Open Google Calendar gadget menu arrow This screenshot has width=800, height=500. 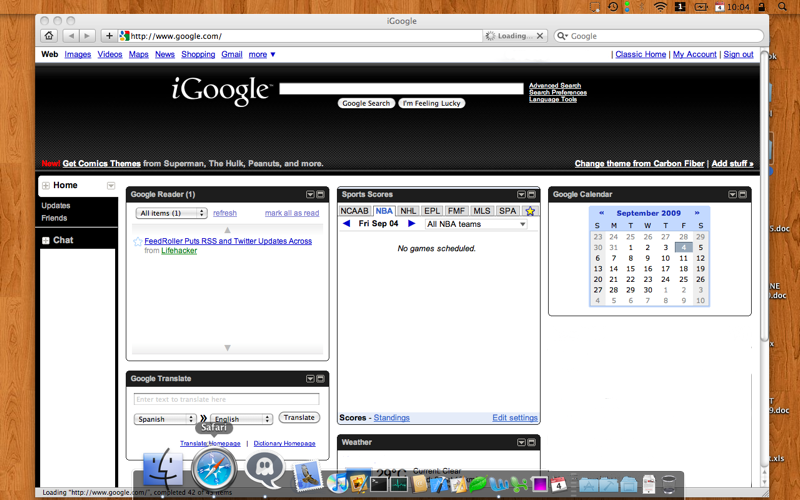tap(732, 194)
